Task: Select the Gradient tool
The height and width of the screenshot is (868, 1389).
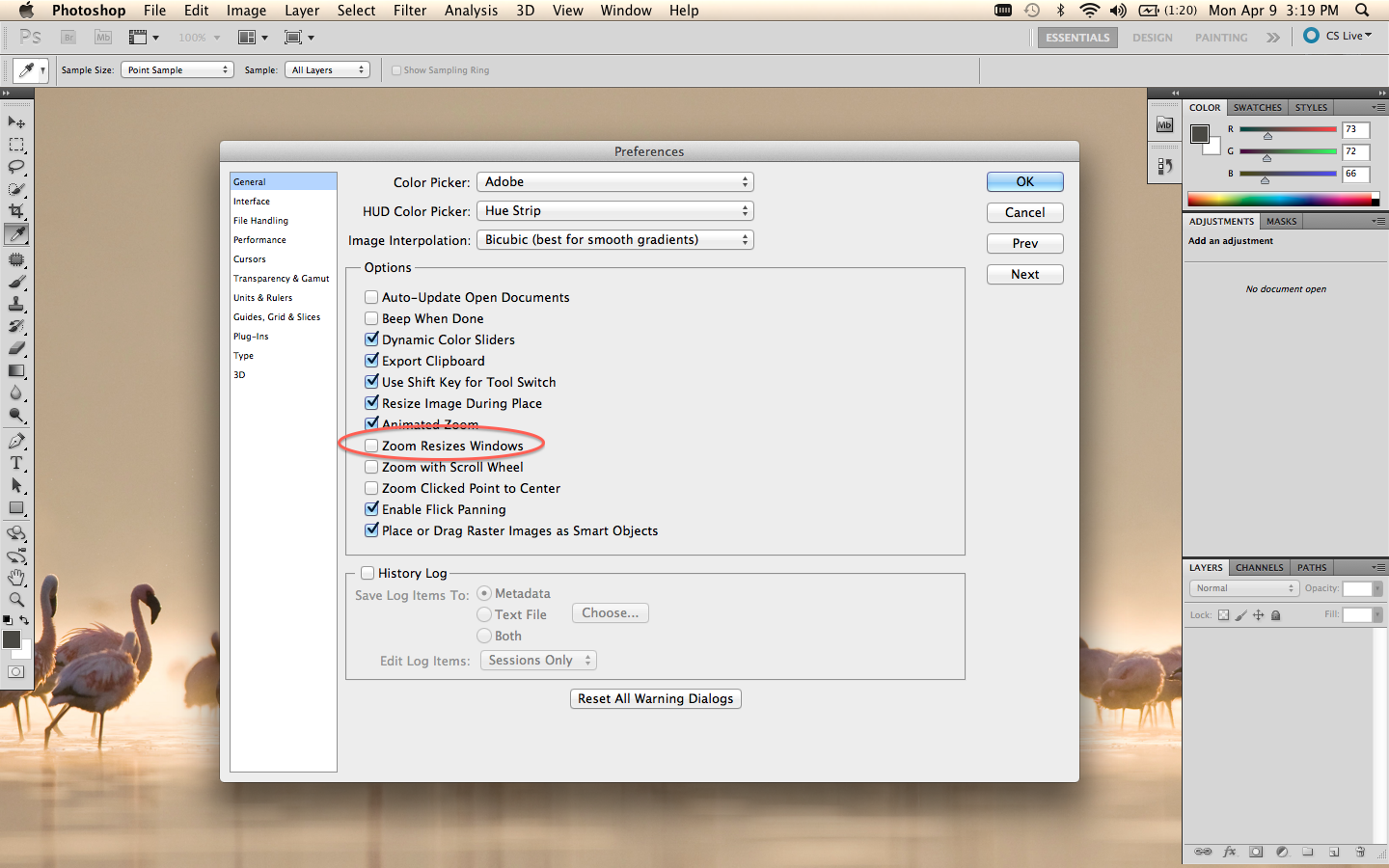Action: click(16, 370)
